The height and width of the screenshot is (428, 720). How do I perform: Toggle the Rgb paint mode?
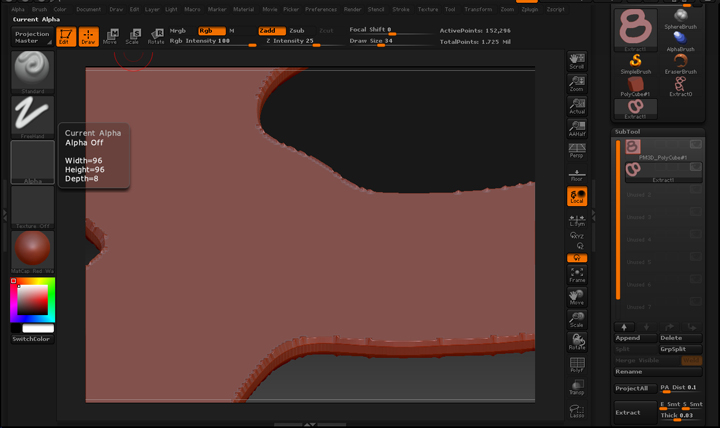(x=212, y=31)
